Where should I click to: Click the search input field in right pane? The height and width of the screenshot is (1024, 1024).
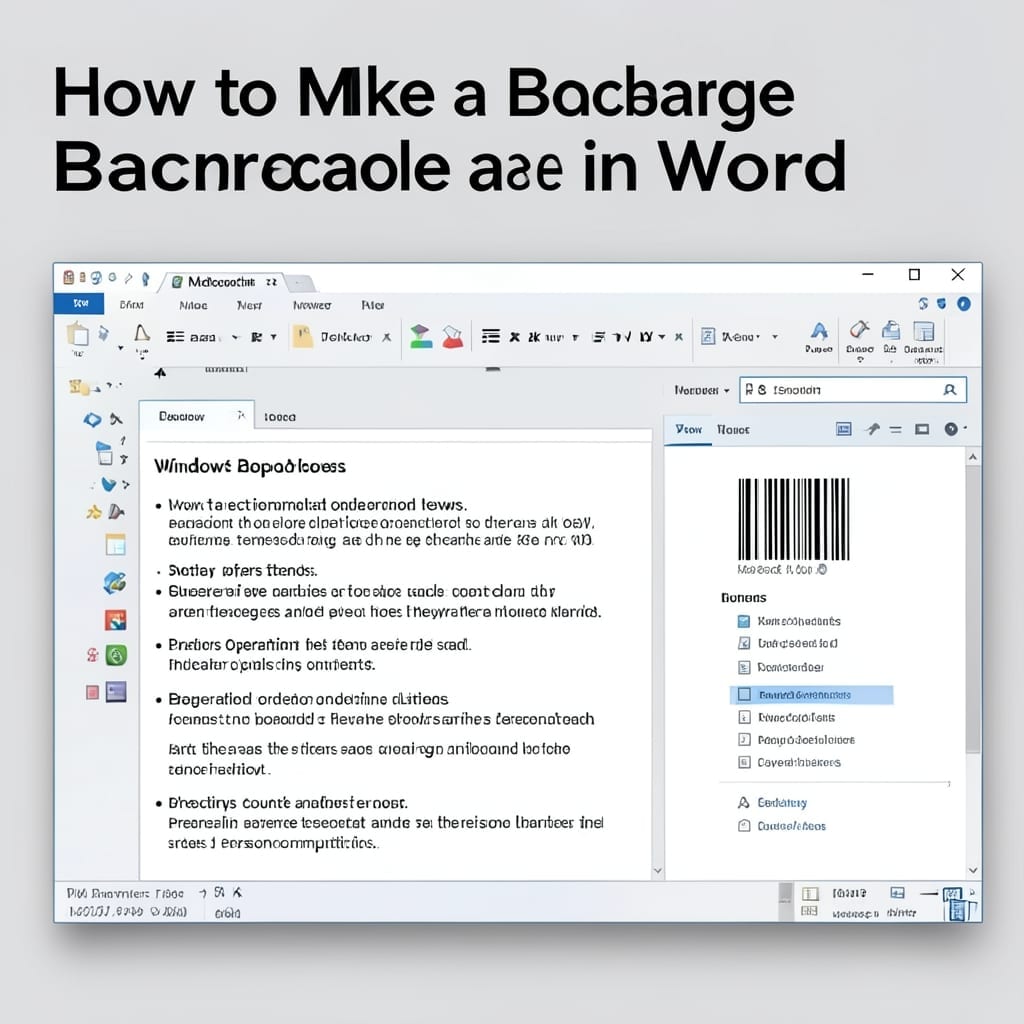853,390
